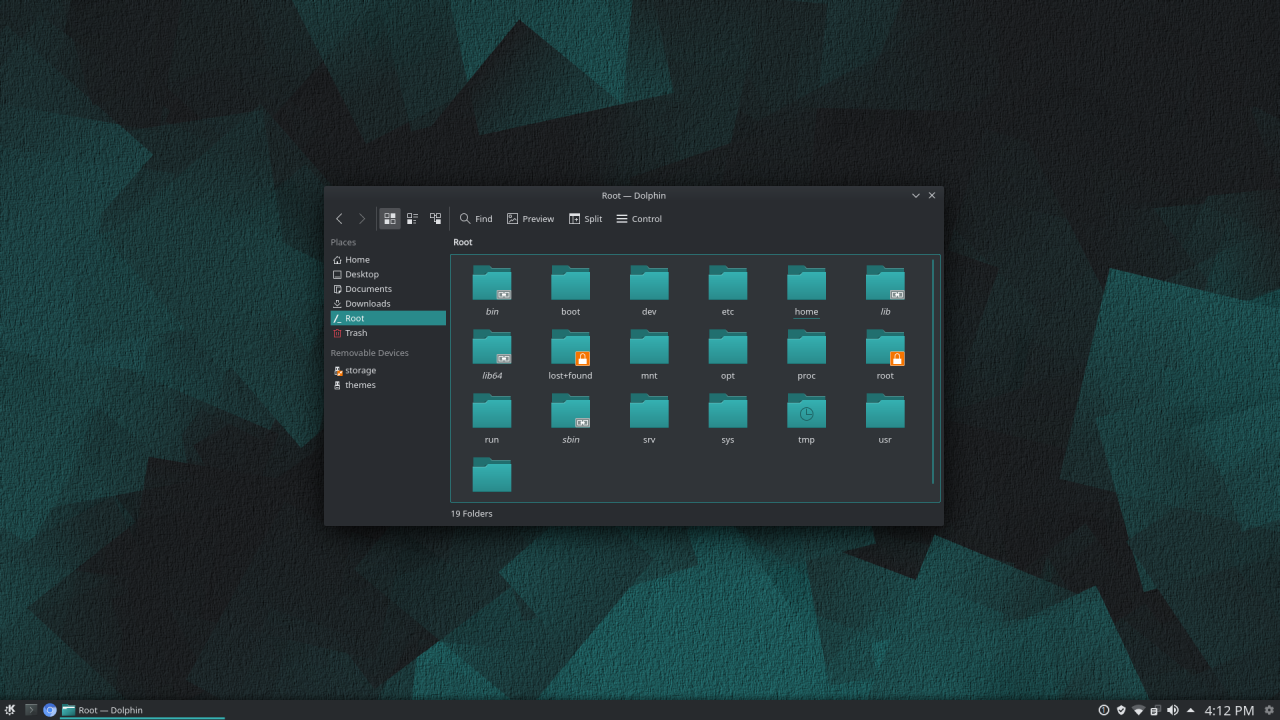The width and height of the screenshot is (1280, 720).
Task: Click the window title bar down chevron
Action: point(916,196)
